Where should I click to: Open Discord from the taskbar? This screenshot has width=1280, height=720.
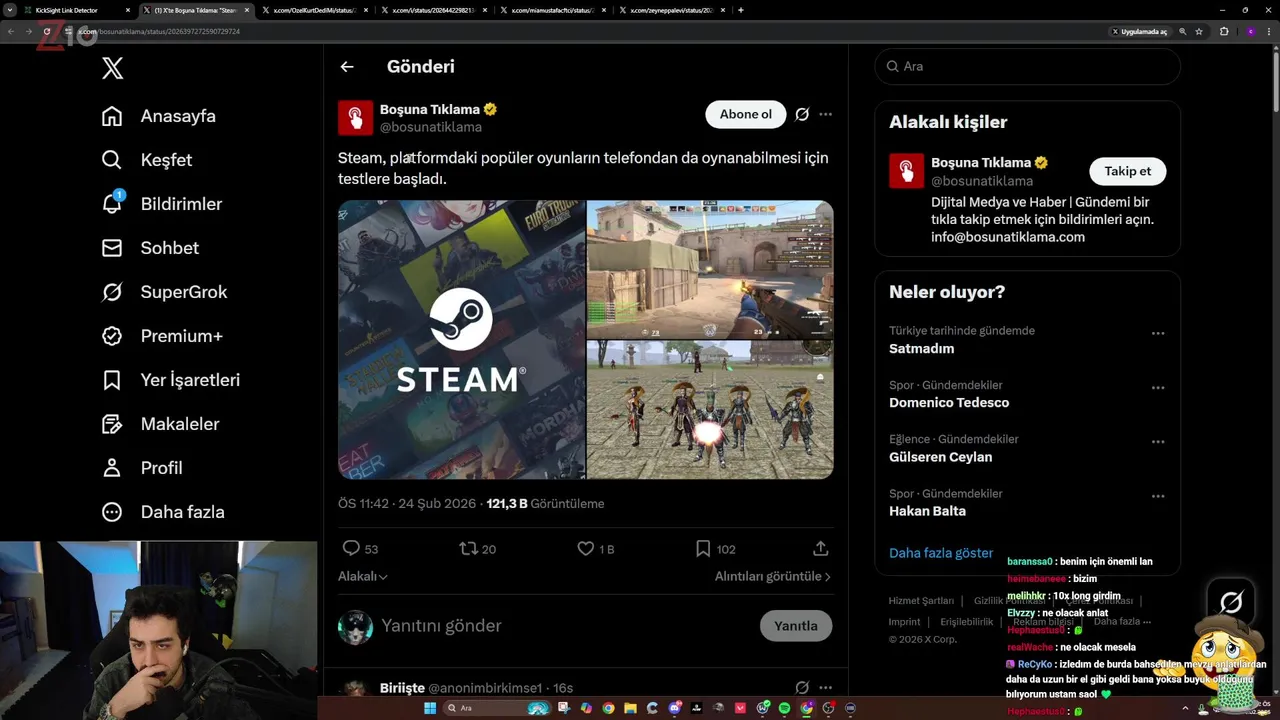[675, 708]
